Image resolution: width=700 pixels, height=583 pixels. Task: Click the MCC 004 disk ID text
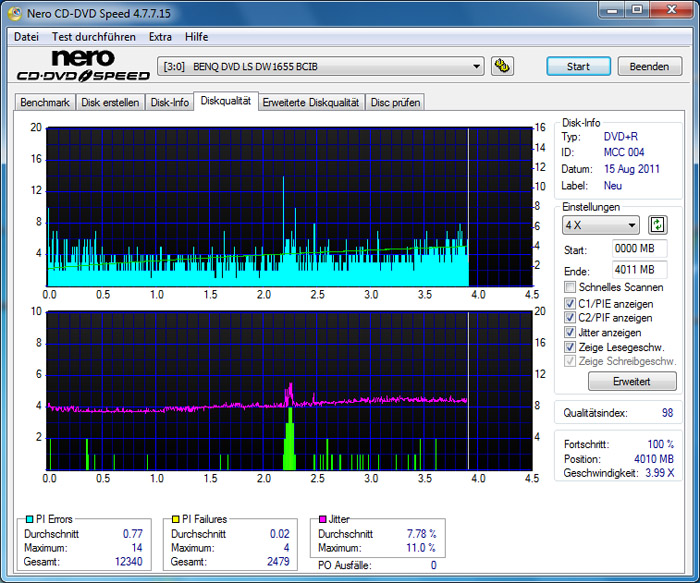tap(624, 152)
